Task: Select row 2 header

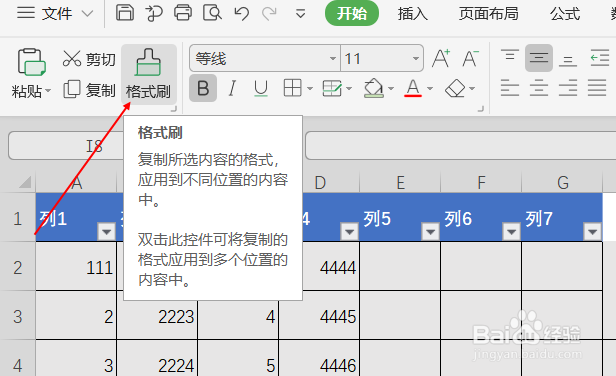Action: (x=18, y=268)
